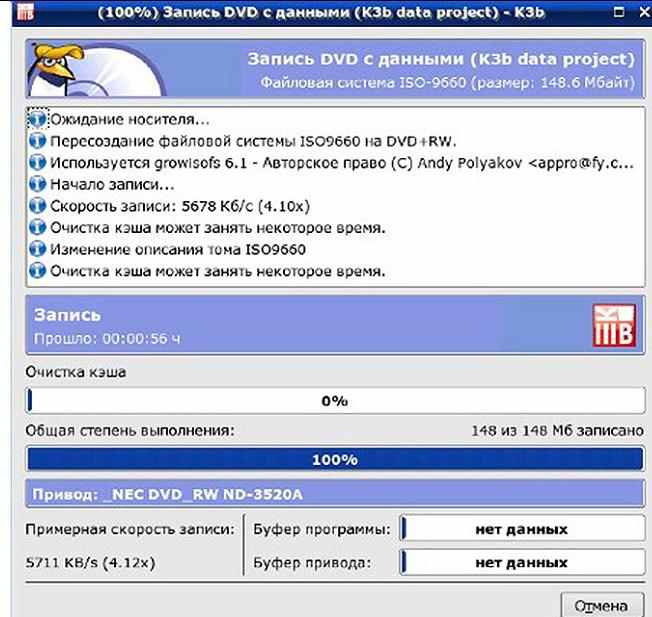The image size is (652, 617).
Task: Click the '148 из 148 Мб записано' text
Action: [558, 431]
